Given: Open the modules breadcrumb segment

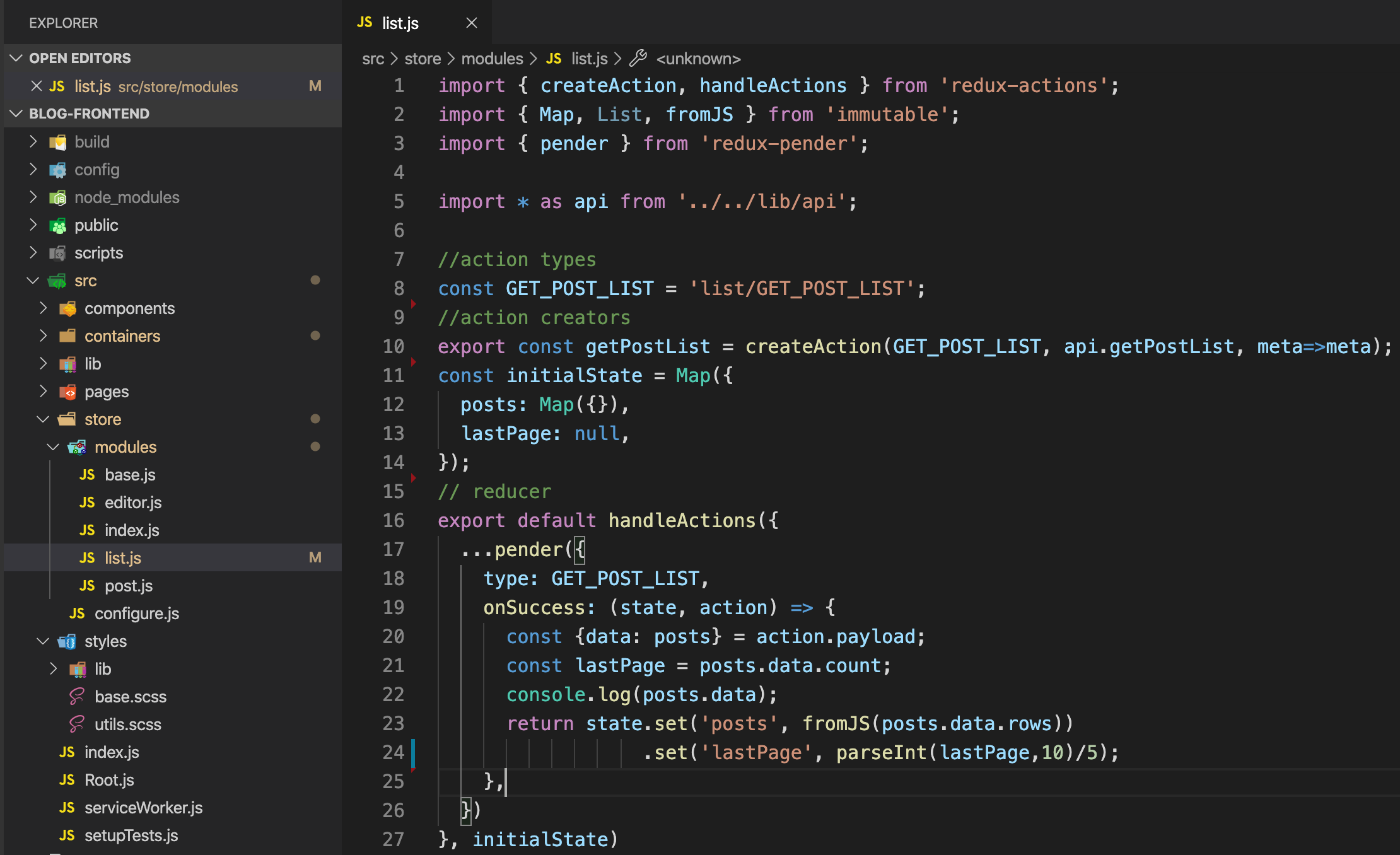Looking at the screenshot, I should pyautogui.click(x=492, y=59).
